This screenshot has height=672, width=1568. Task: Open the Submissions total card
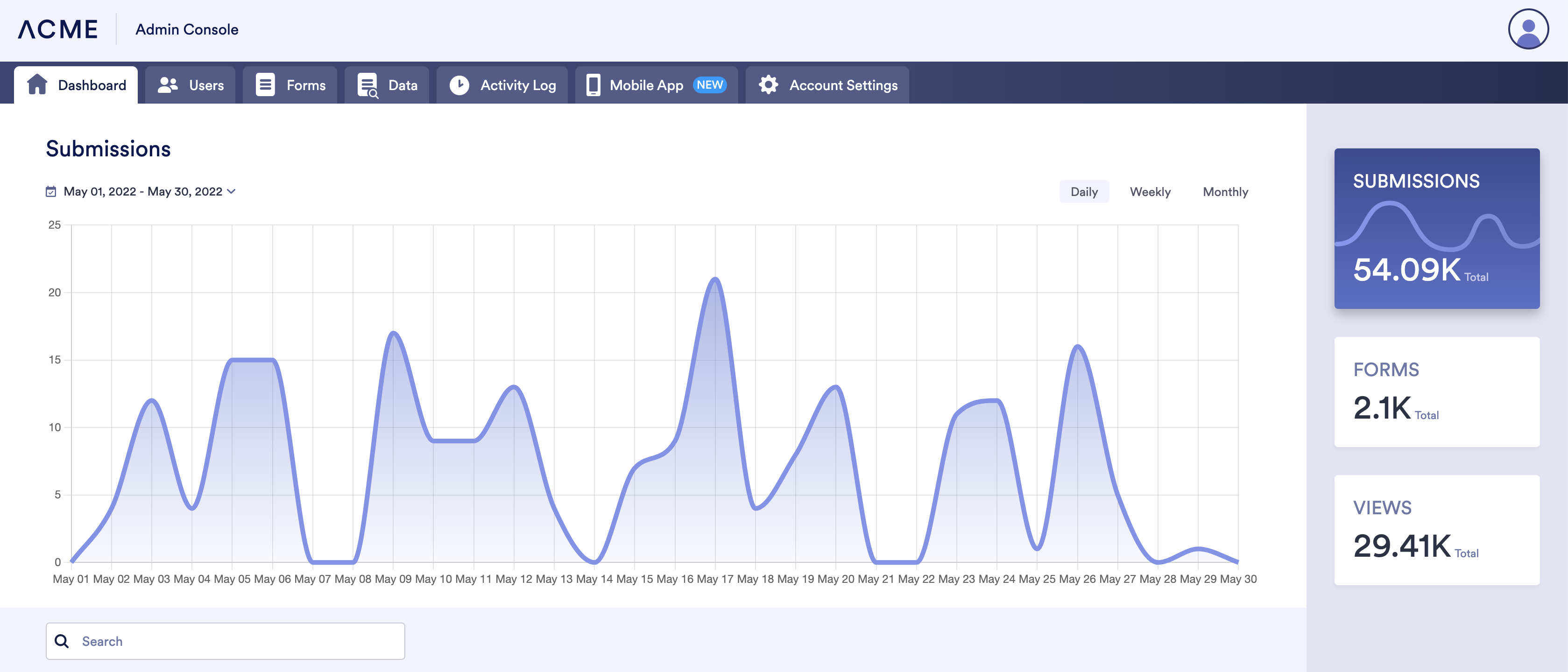(x=1436, y=228)
